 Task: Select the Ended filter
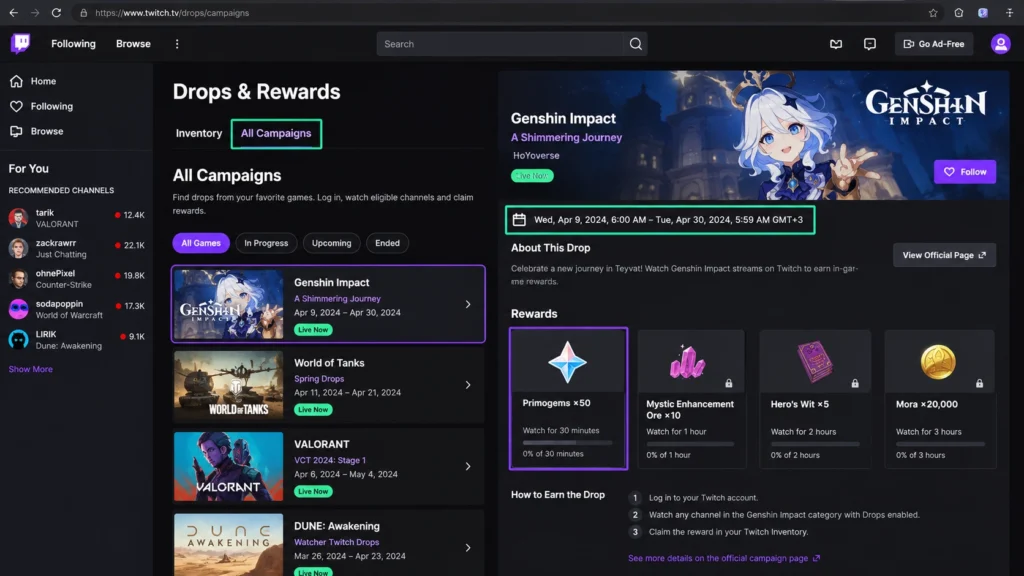(x=387, y=243)
